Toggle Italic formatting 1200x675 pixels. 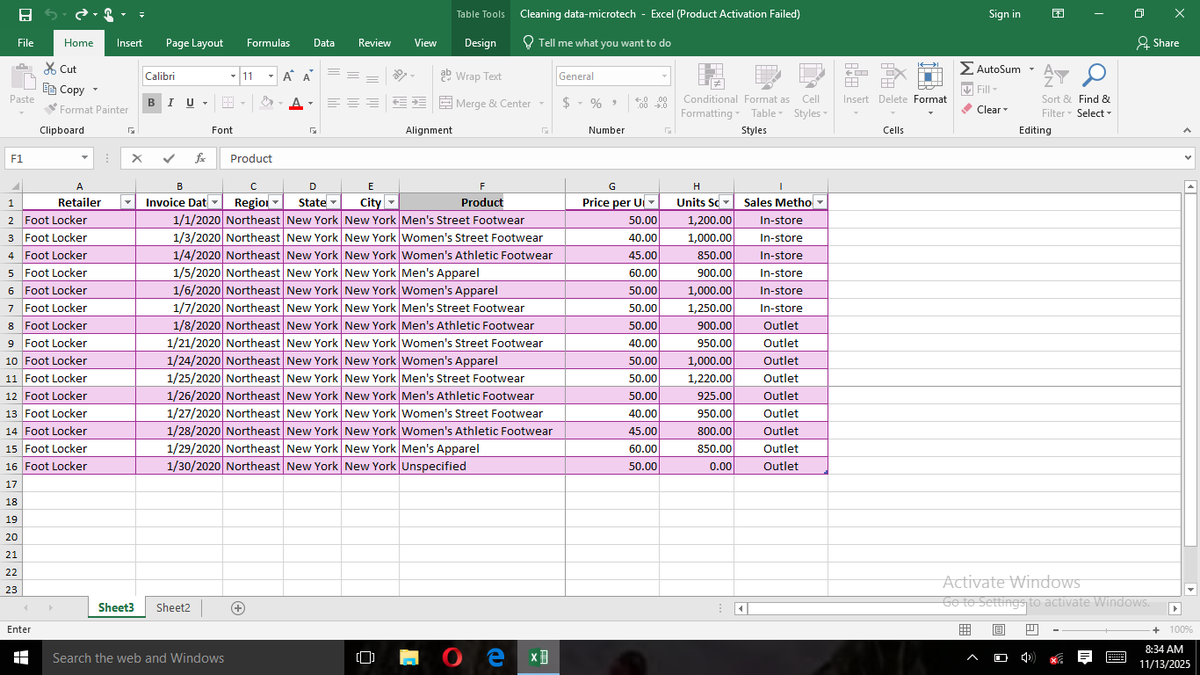point(169,103)
